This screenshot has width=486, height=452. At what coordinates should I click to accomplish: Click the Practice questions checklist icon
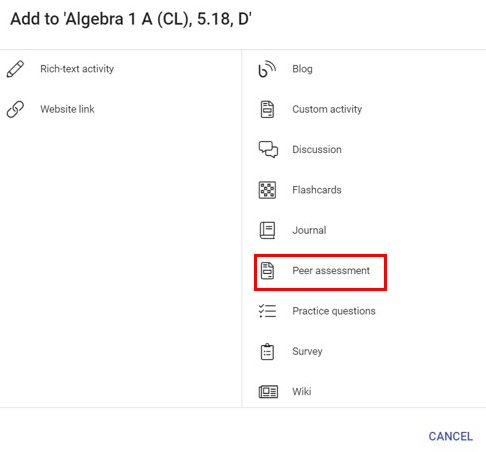267,311
